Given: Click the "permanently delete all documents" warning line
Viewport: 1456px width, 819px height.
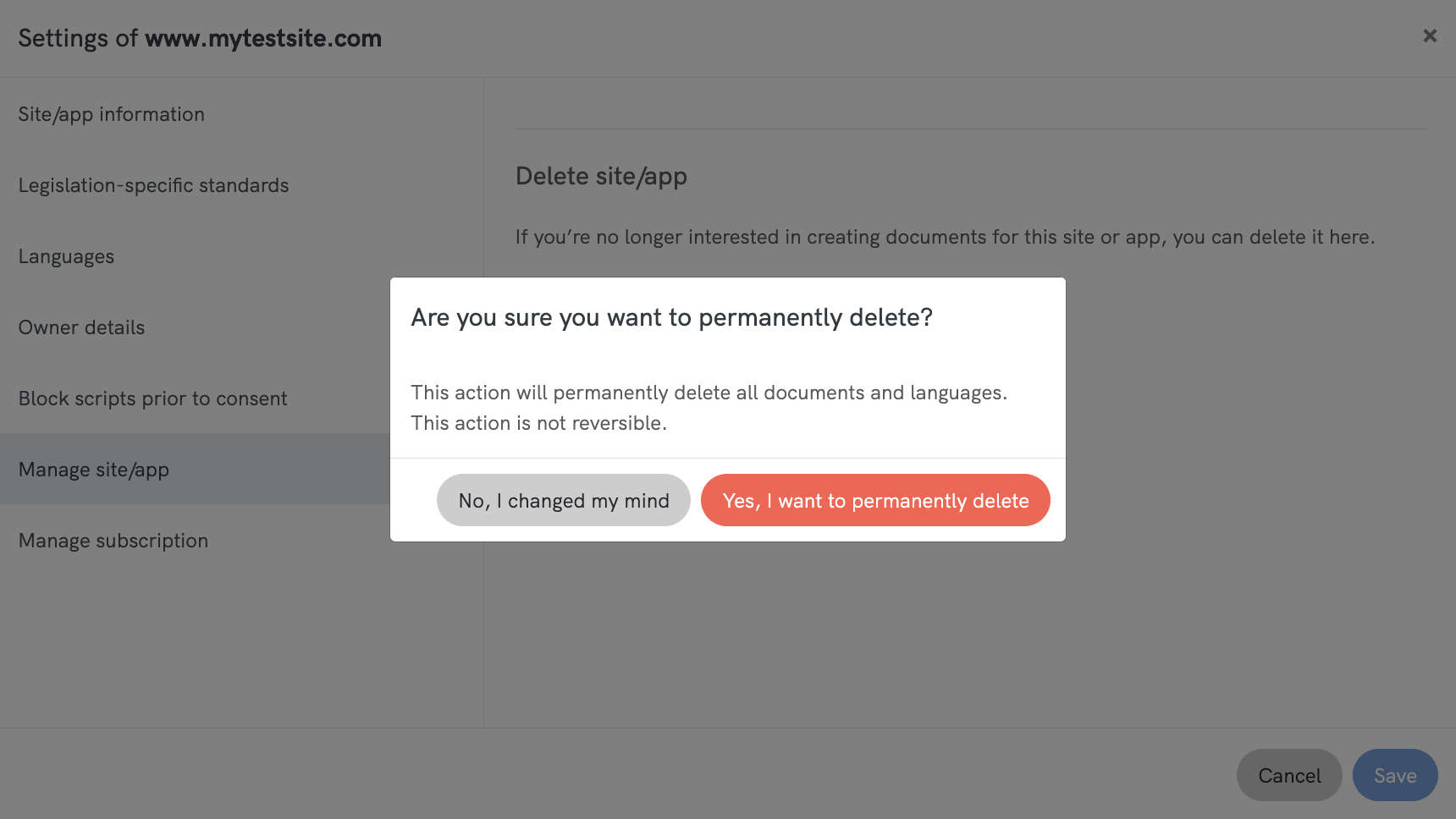Looking at the screenshot, I should [x=709, y=393].
